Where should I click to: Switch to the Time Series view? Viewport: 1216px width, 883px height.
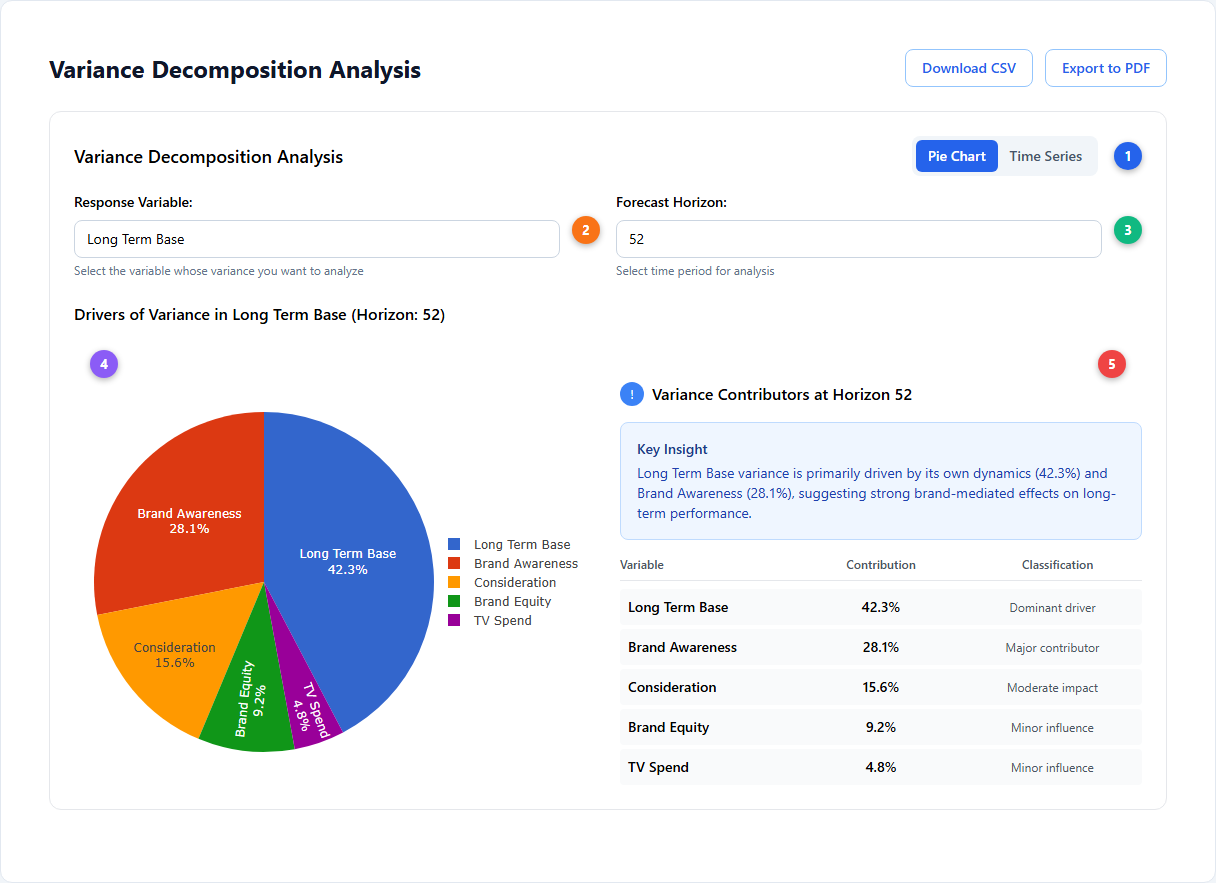click(1046, 156)
